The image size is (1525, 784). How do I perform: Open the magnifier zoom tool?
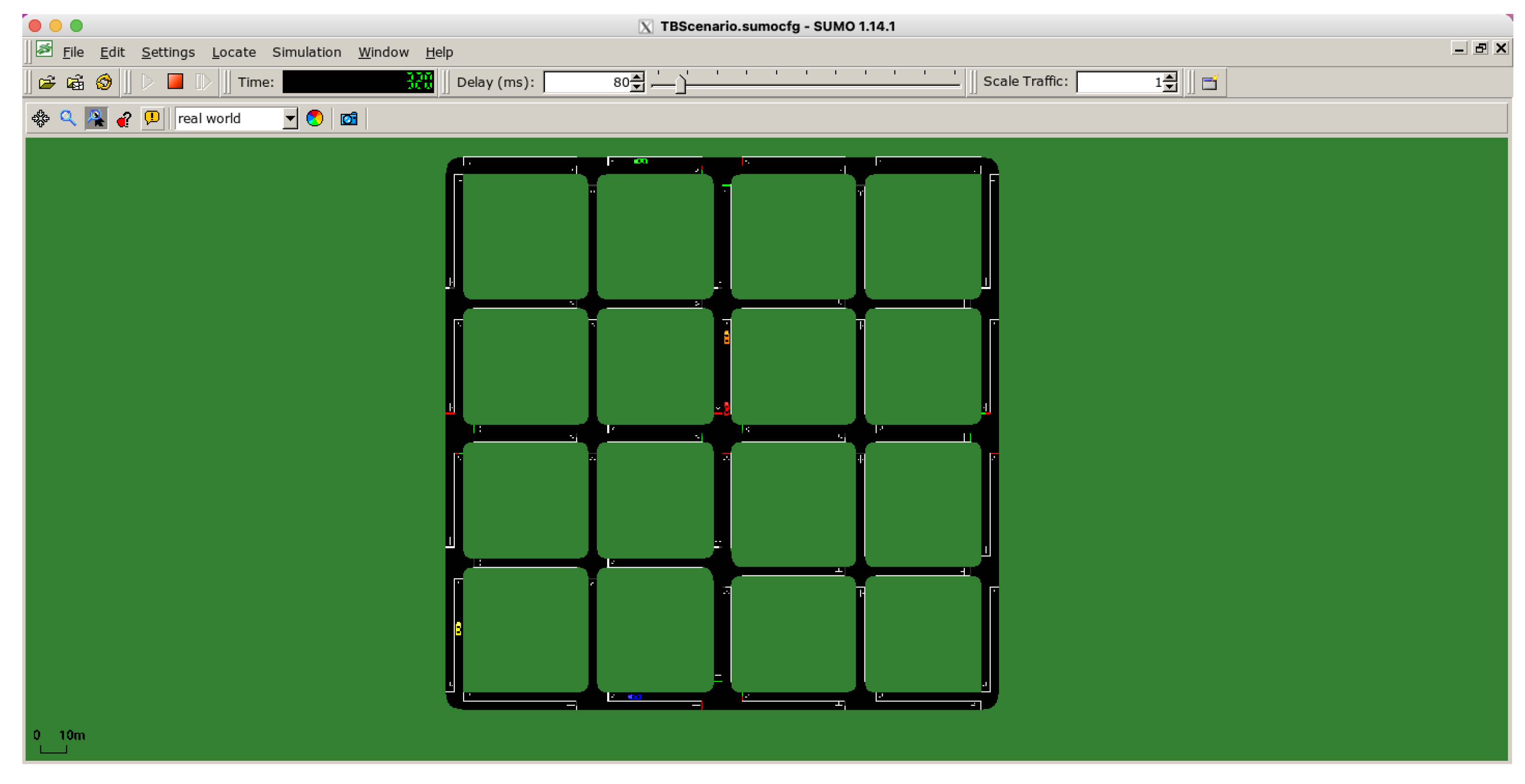pos(68,118)
